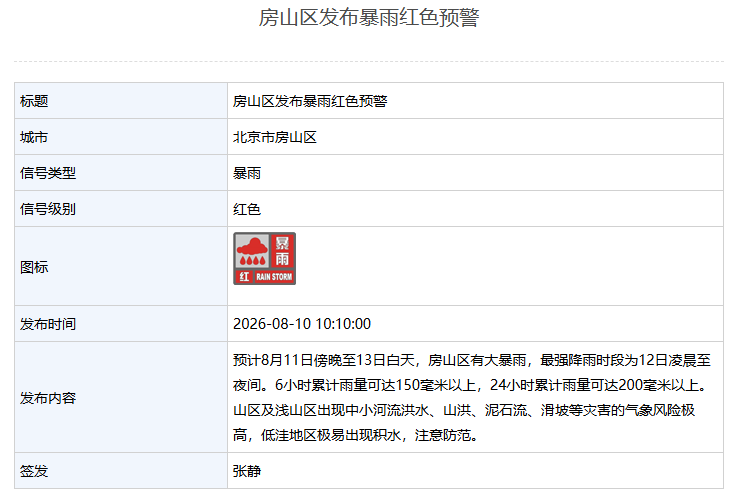Click the red rainstorm warning icon
Image resolution: width=736 pixels, height=499 pixels.
click(264, 258)
